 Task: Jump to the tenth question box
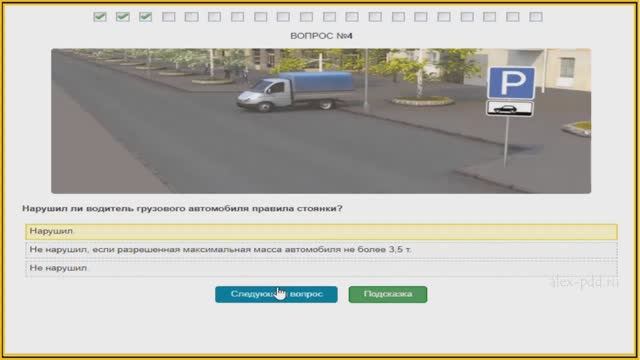click(x=306, y=17)
